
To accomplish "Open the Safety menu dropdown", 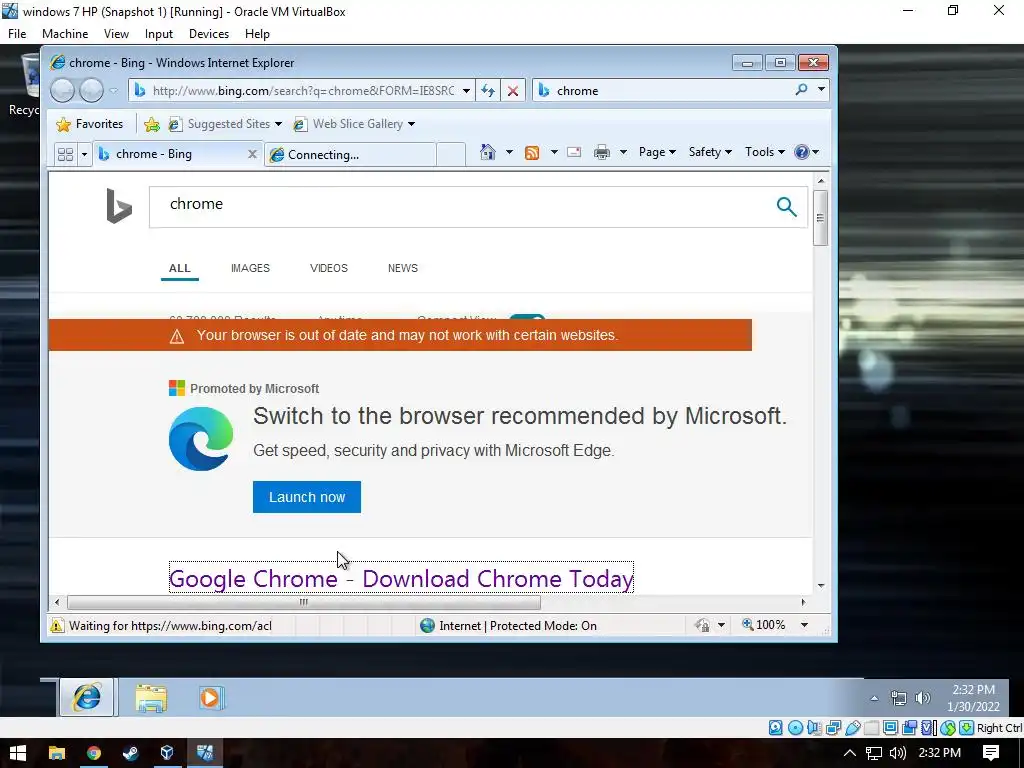I will [710, 152].
